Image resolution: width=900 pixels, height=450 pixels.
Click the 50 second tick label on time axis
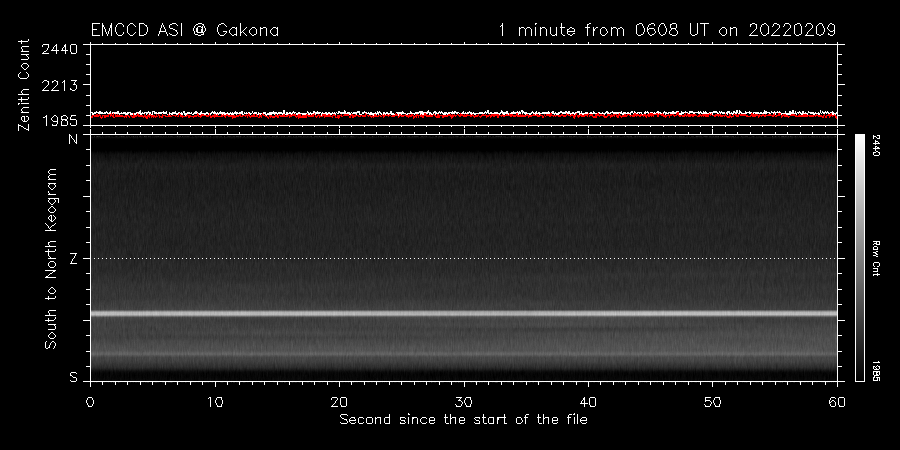tap(712, 402)
